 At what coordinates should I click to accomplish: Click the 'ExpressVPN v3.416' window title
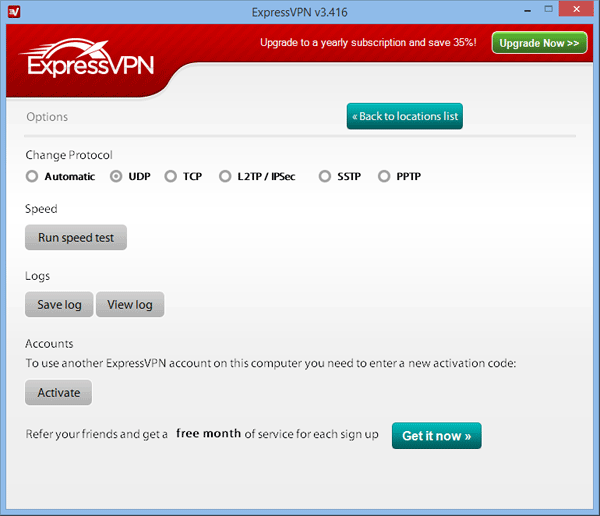tap(299, 13)
